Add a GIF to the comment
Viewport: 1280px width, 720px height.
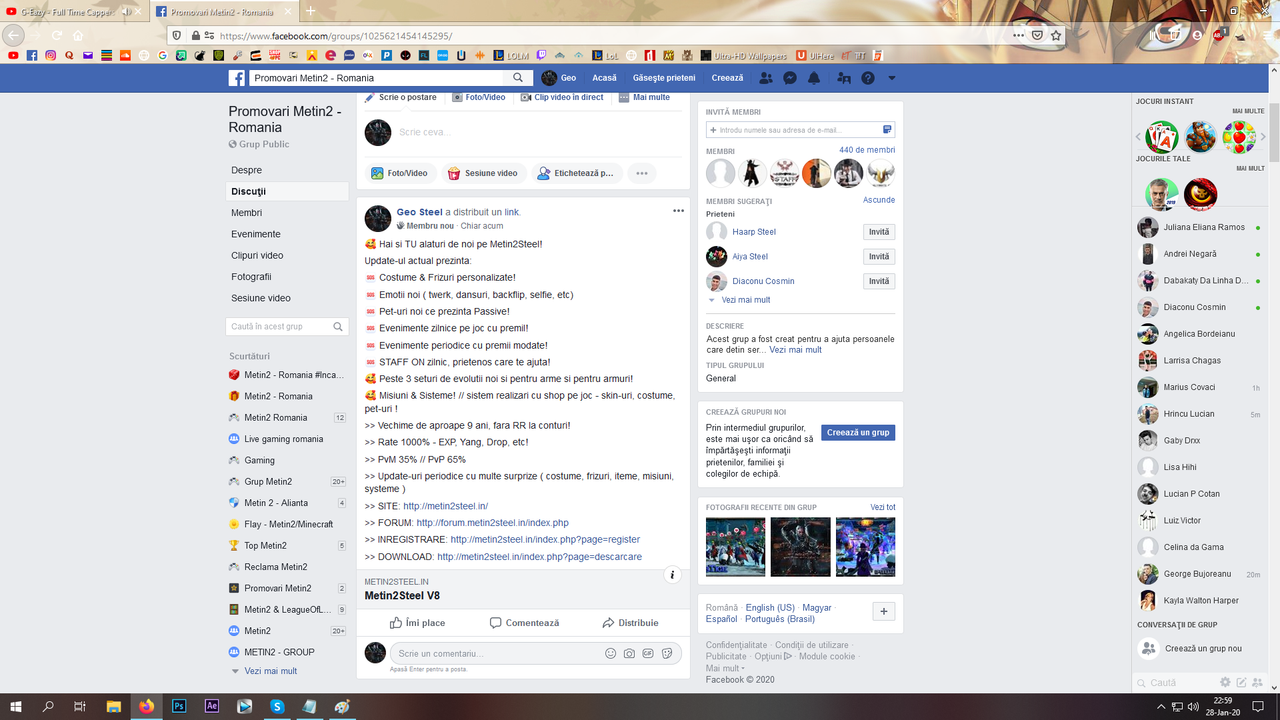(x=648, y=654)
